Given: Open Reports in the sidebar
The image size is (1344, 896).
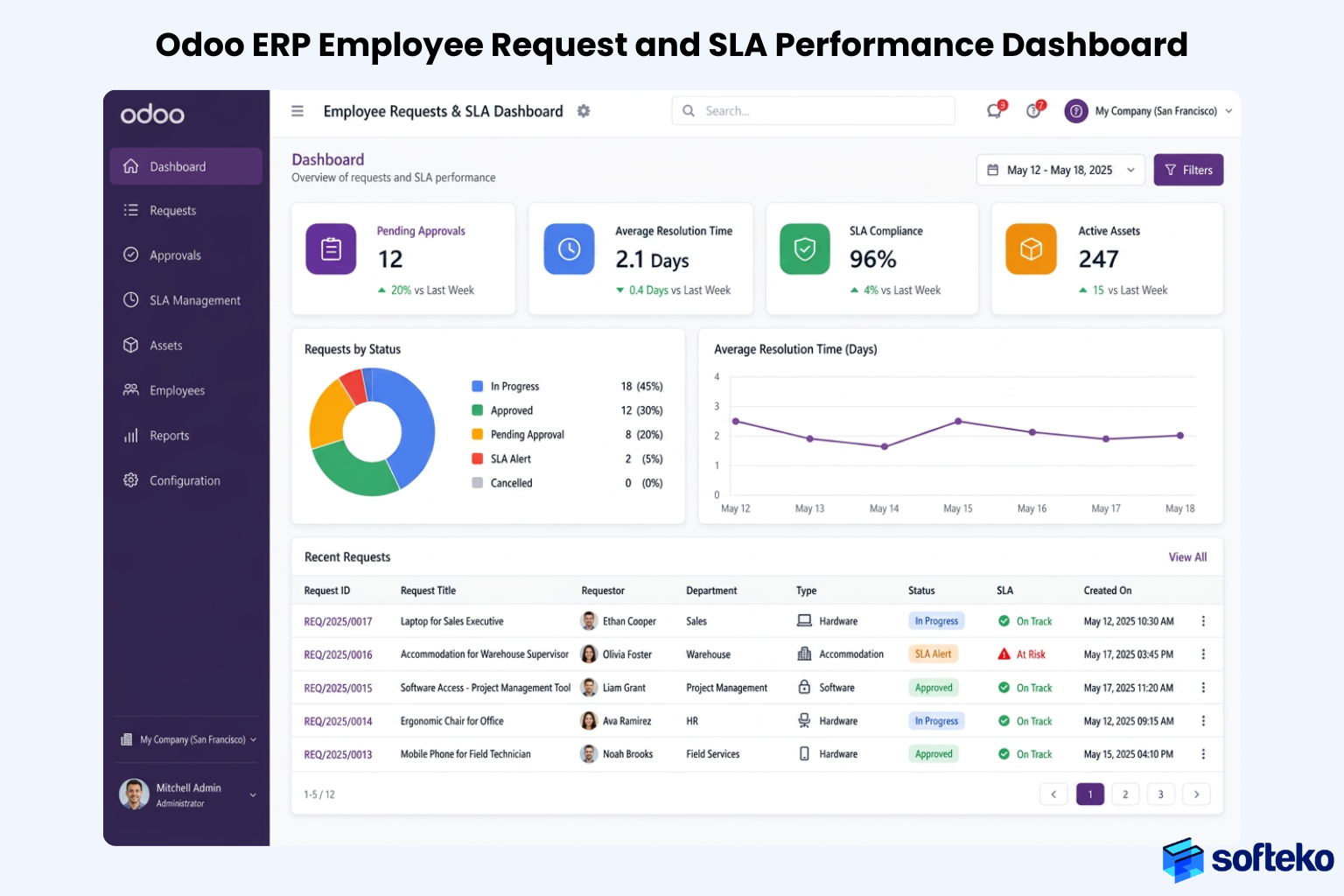Looking at the screenshot, I should tap(185, 436).
